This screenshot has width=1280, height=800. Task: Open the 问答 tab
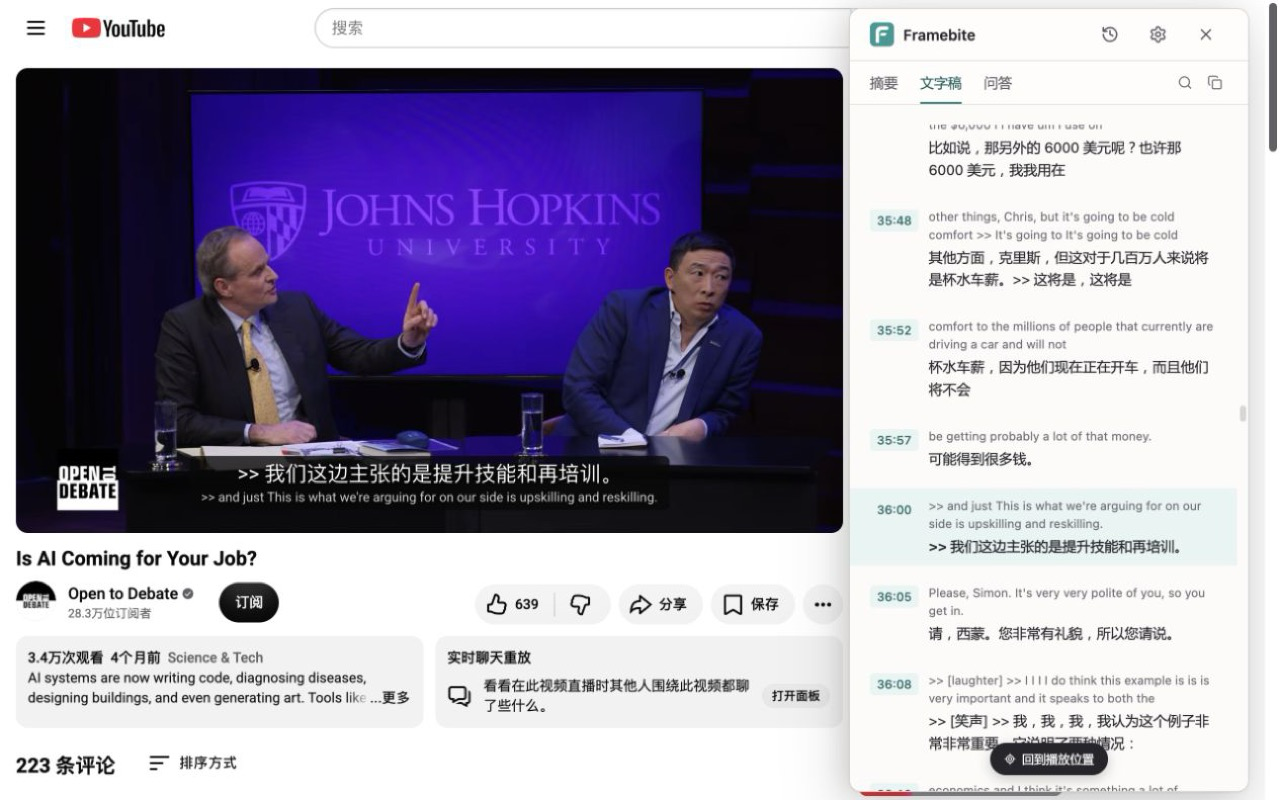(998, 83)
